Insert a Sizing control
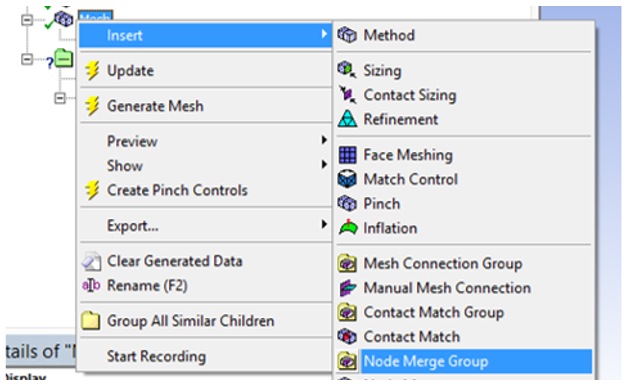The height and width of the screenshot is (387, 625). point(464,70)
